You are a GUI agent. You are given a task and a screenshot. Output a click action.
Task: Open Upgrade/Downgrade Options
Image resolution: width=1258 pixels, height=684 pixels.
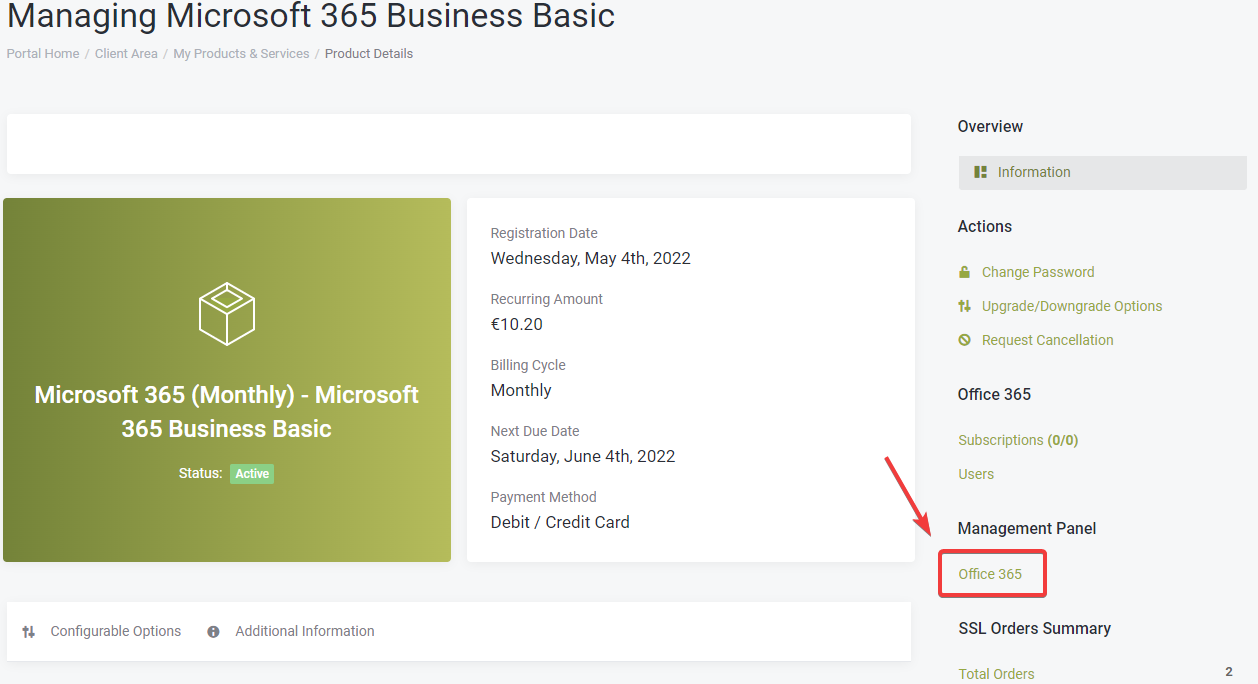point(1072,306)
